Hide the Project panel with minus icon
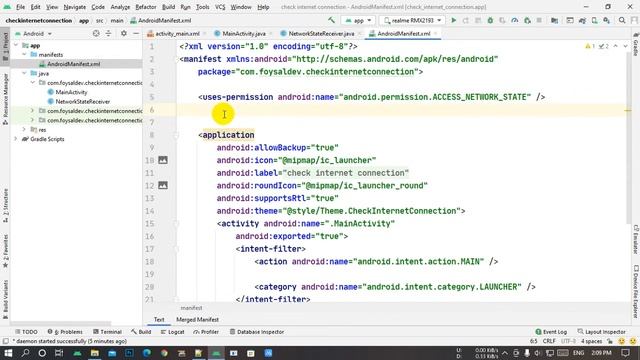Image resolution: width=640 pixels, height=360 pixels. (x=136, y=33)
